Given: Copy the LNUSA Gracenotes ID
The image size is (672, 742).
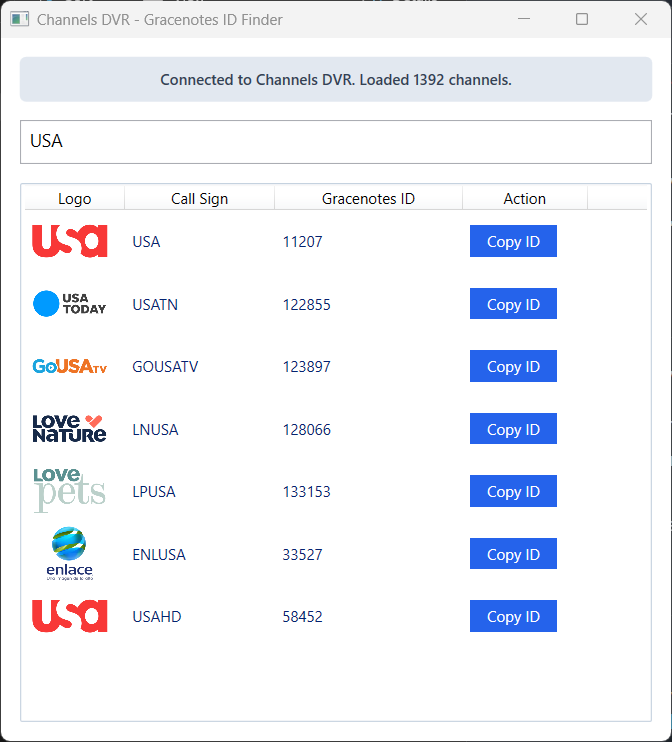Looking at the screenshot, I should pyautogui.click(x=513, y=429).
